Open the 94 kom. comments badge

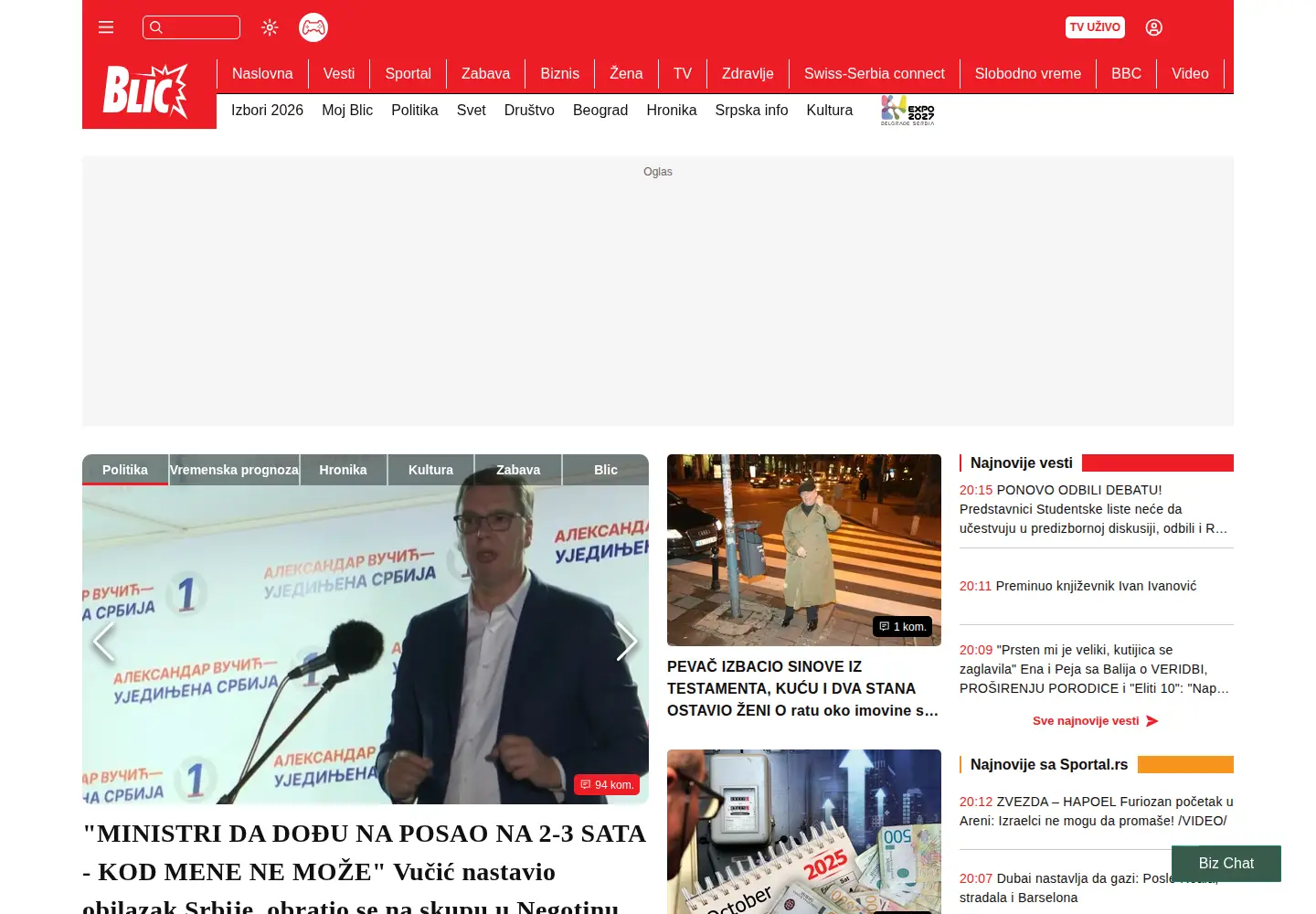pos(607,785)
